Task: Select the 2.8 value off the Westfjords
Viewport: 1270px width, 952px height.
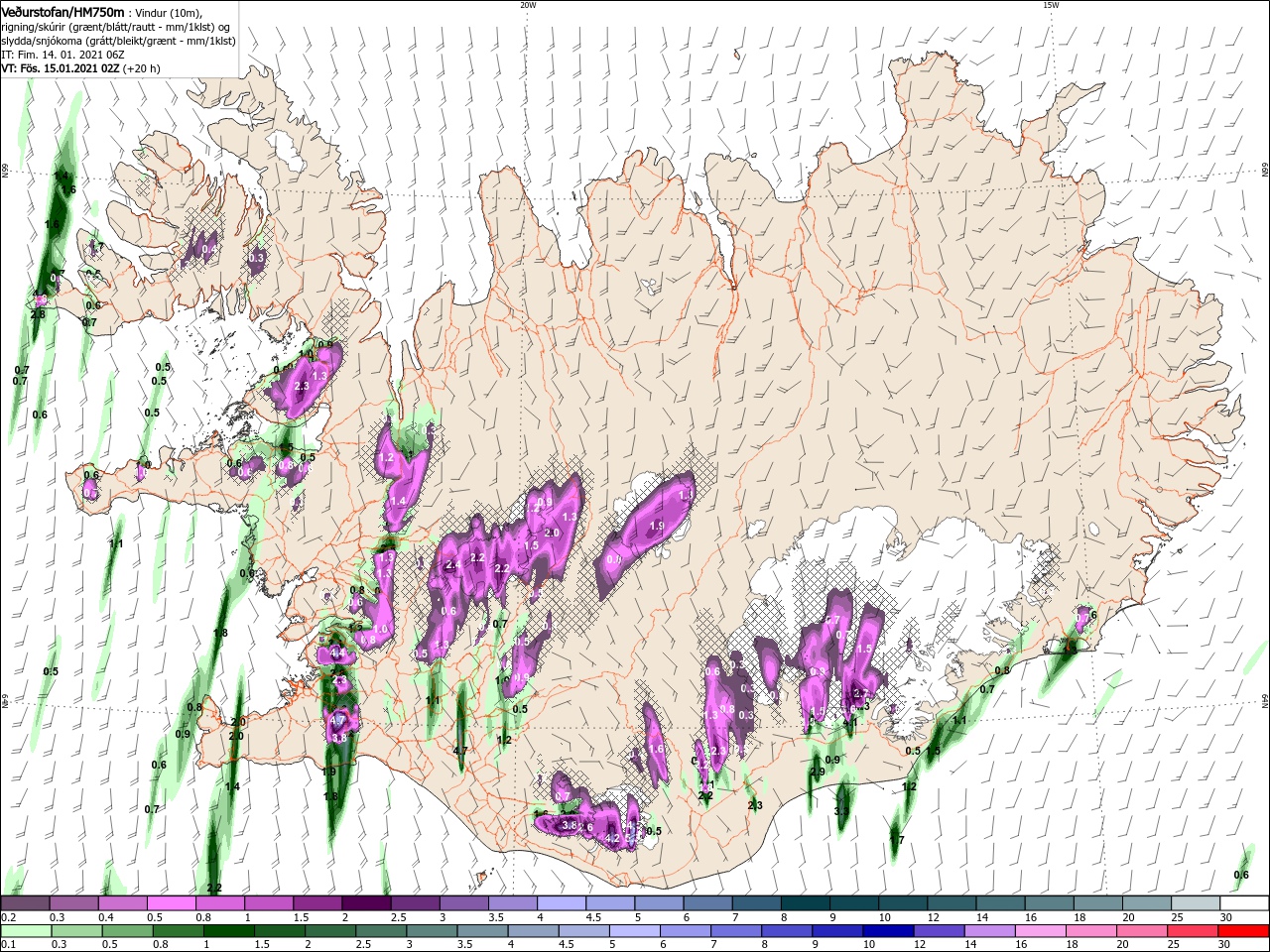Action: (x=38, y=314)
